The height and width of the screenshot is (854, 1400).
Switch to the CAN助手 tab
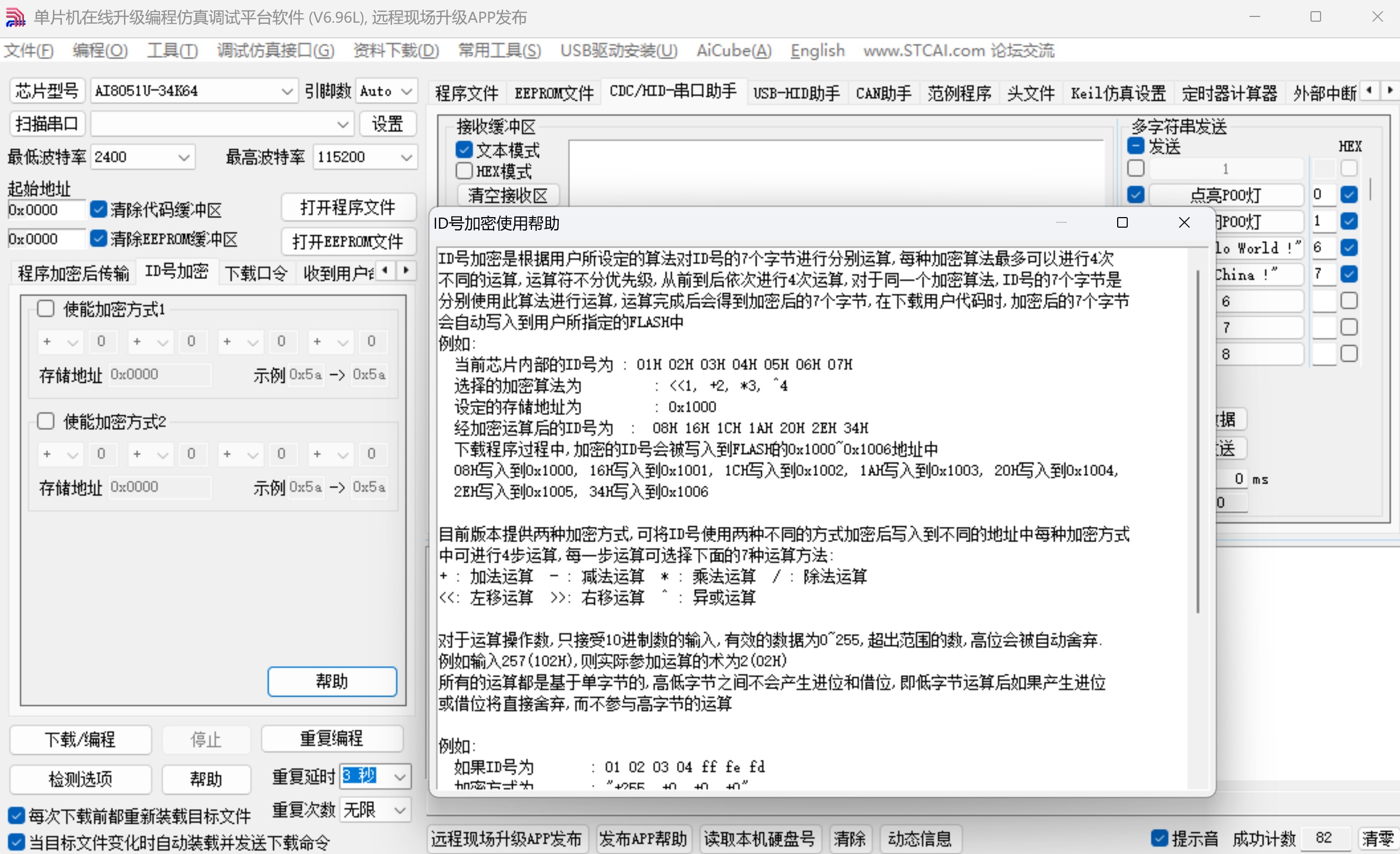(x=883, y=93)
